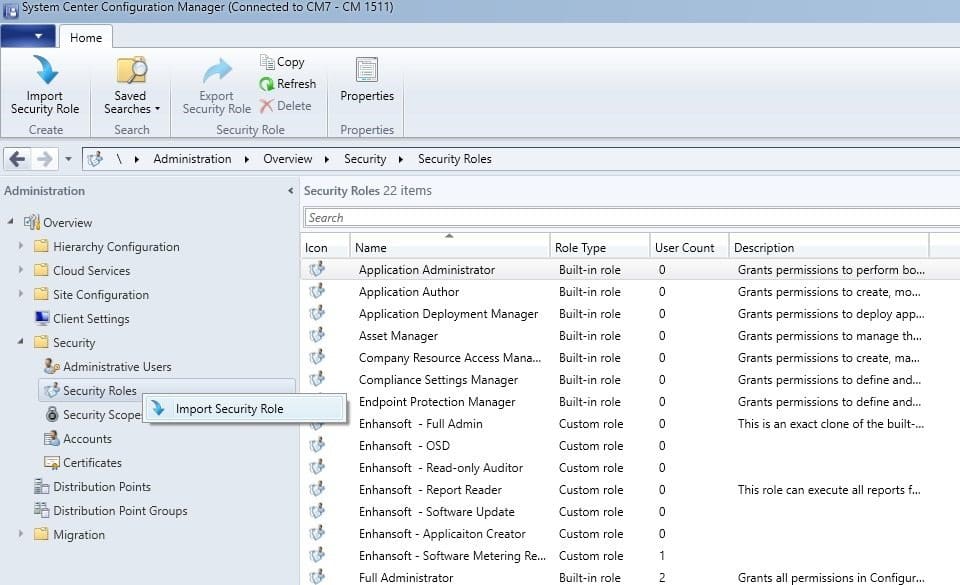Click the Security Scopes lock icon
The width and height of the screenshot is (960, 585).
tap(52, 414)
